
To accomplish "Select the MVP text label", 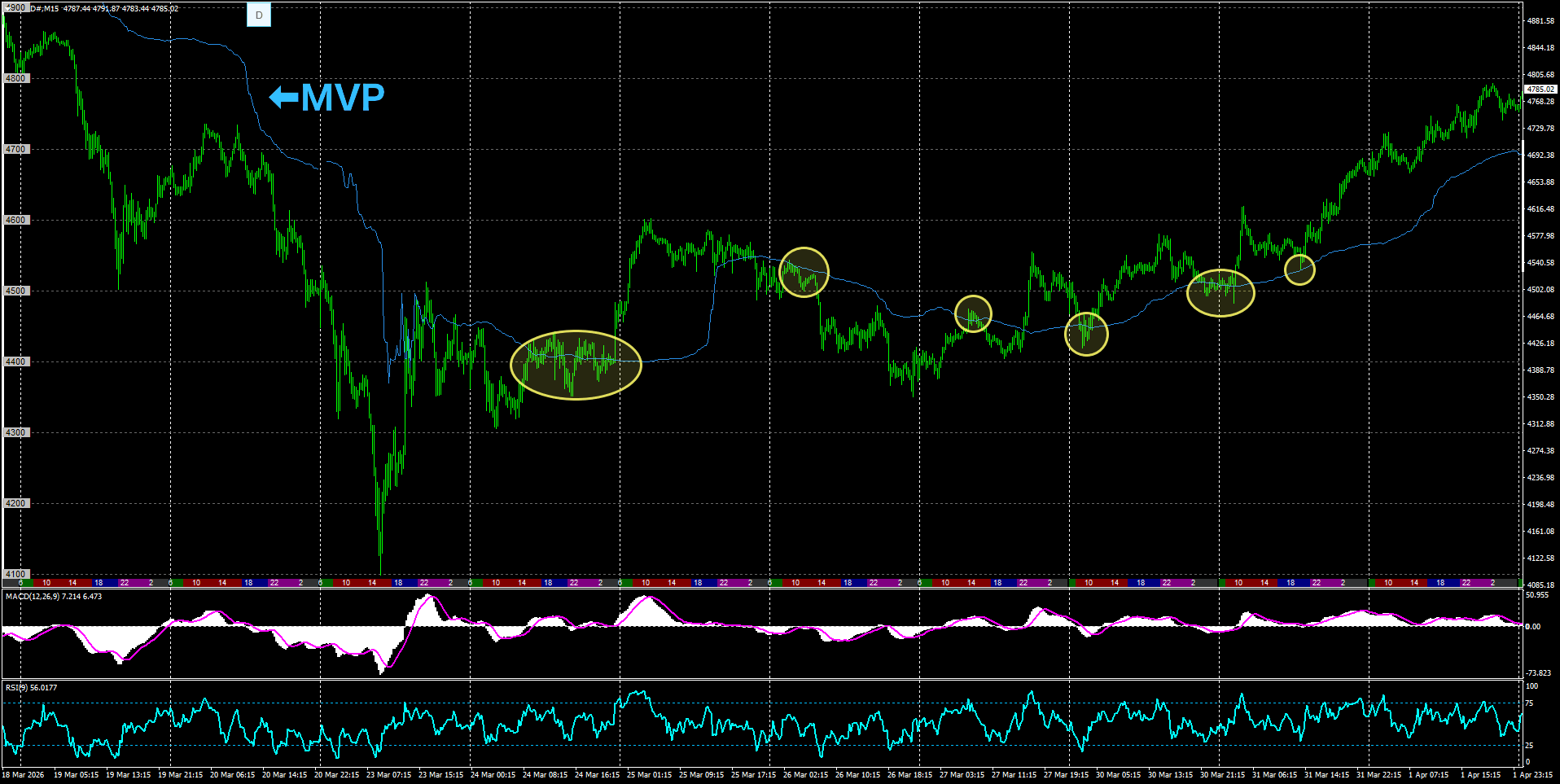I will coord(343,98).
